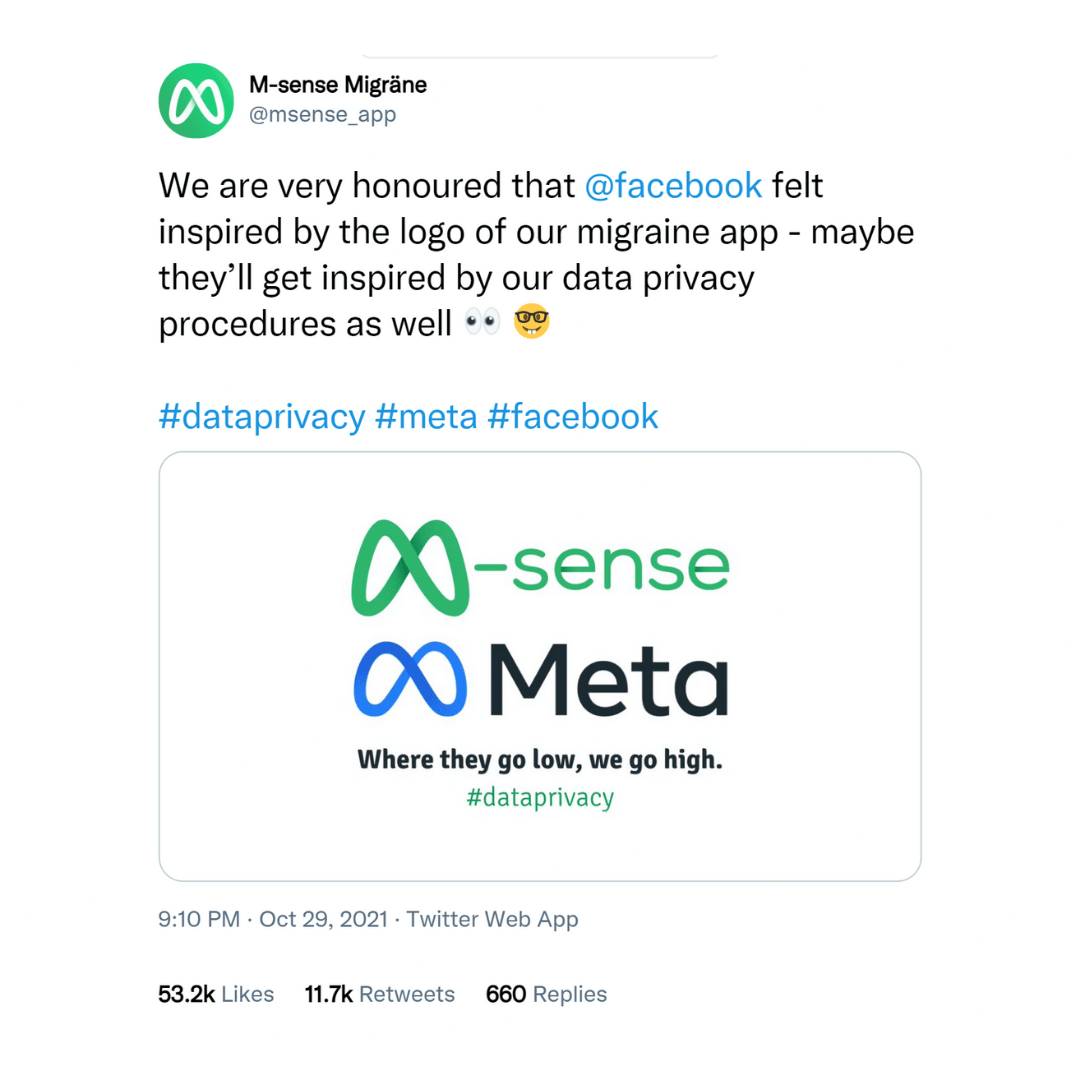
Task: Select the green M-sense logo in the image
Action: 411,568
